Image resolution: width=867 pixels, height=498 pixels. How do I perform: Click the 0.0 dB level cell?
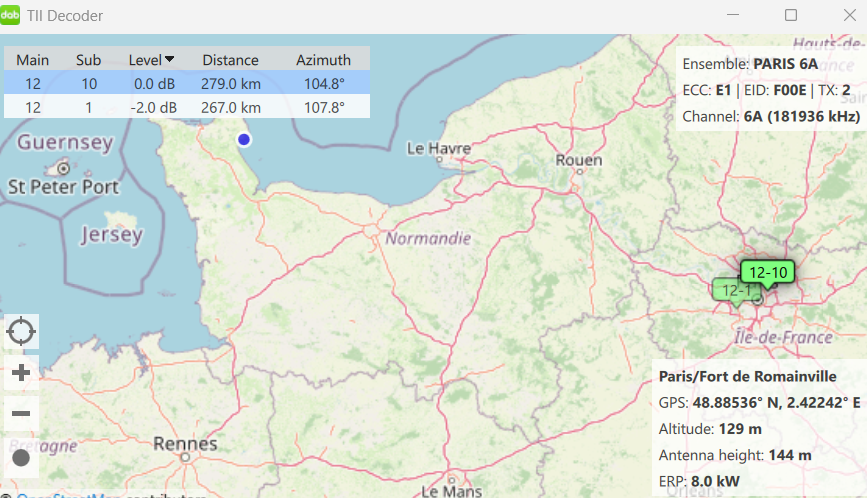click(x=154, y=84)
